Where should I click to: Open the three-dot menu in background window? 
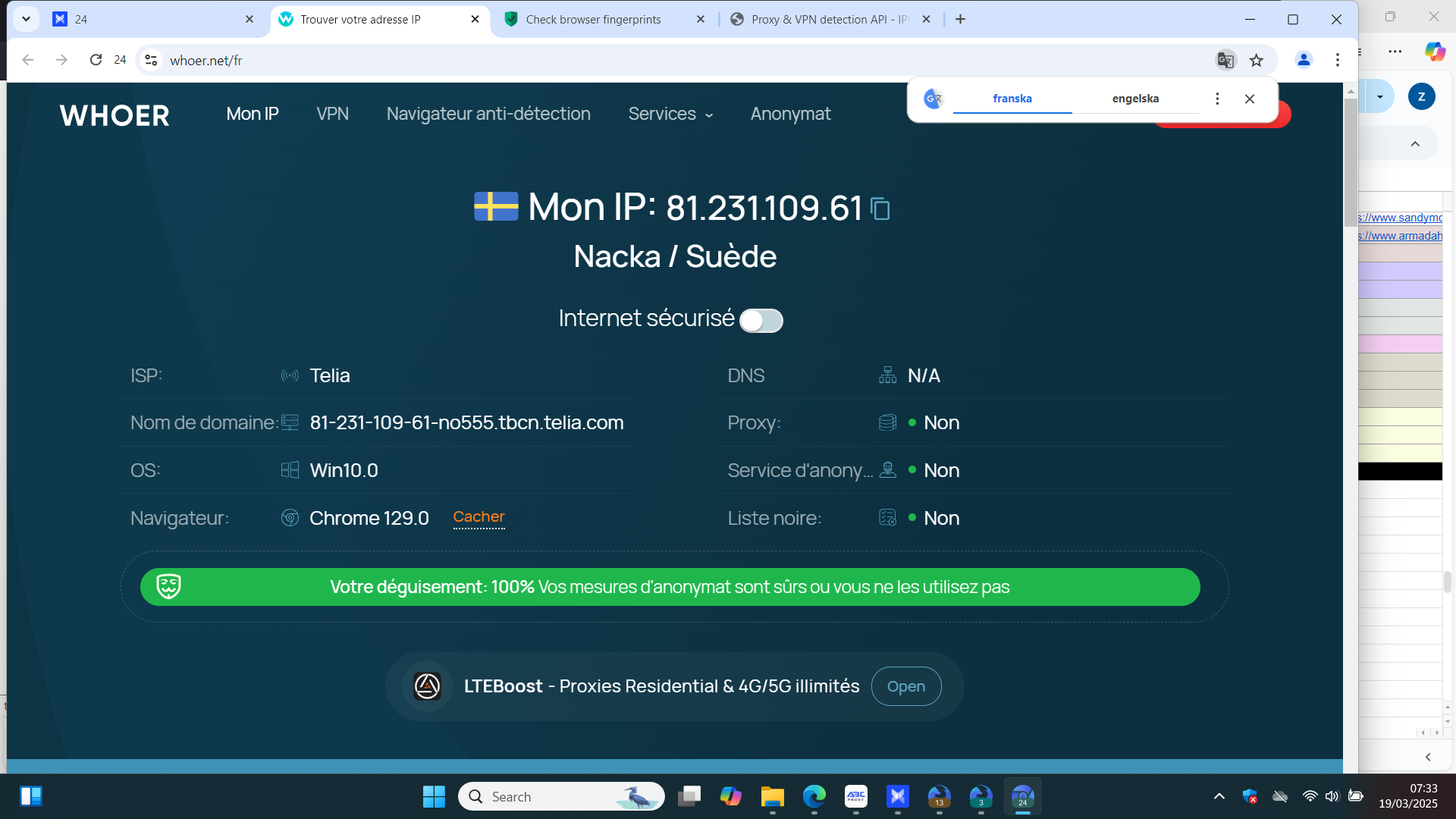pos(1395,52)
